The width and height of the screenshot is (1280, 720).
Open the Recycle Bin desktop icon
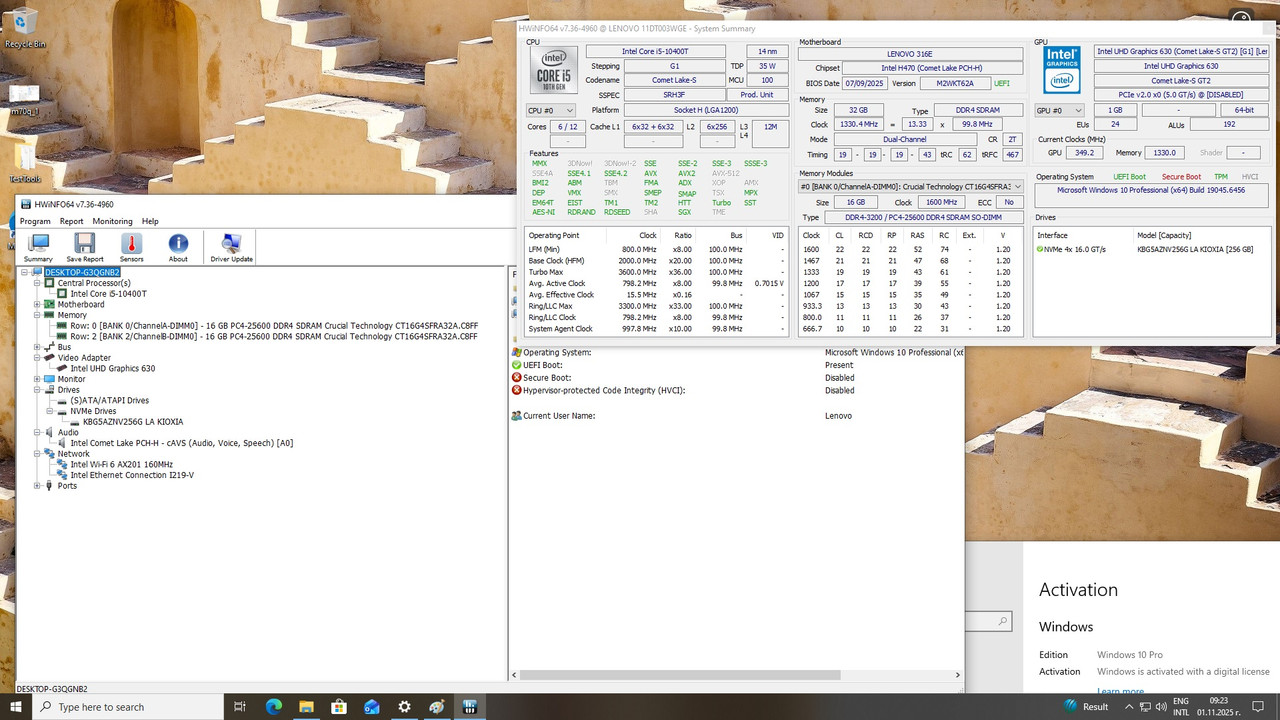(x=22, y=20)
